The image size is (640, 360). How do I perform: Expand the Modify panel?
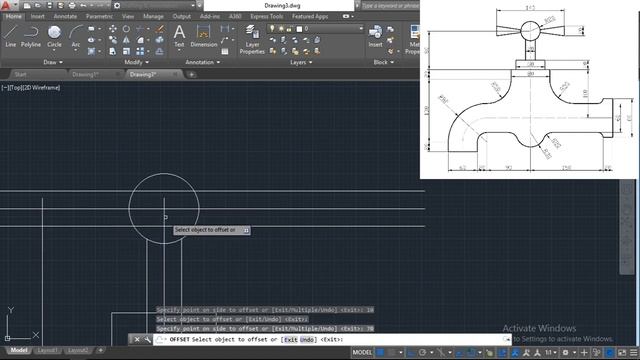(136, 62)
